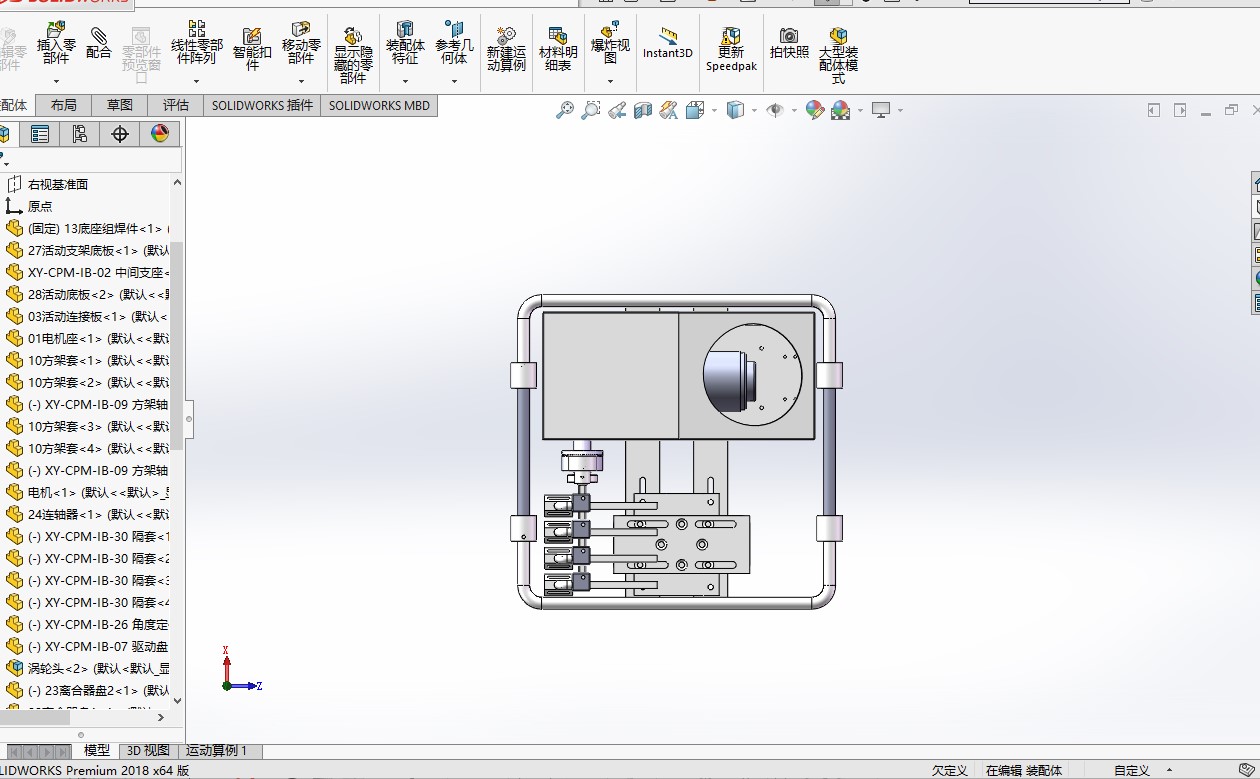Open 材料明细表 (Bill of Materials)
Image resolution: width=1260 pixels, height=779 pixels.
[558, 50]
